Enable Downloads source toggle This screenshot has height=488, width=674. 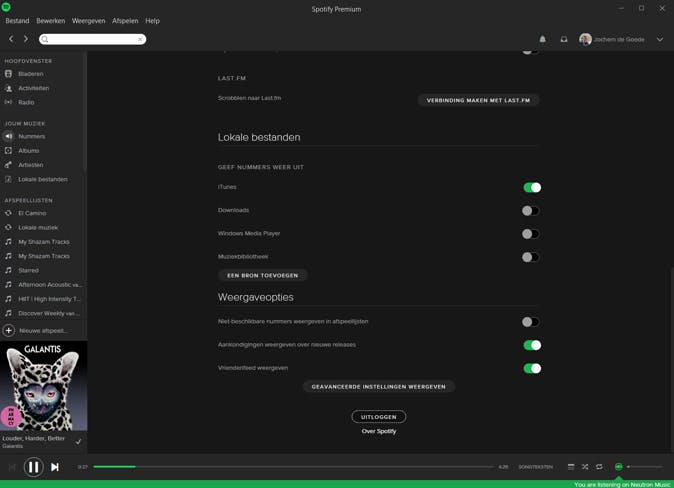530,211
